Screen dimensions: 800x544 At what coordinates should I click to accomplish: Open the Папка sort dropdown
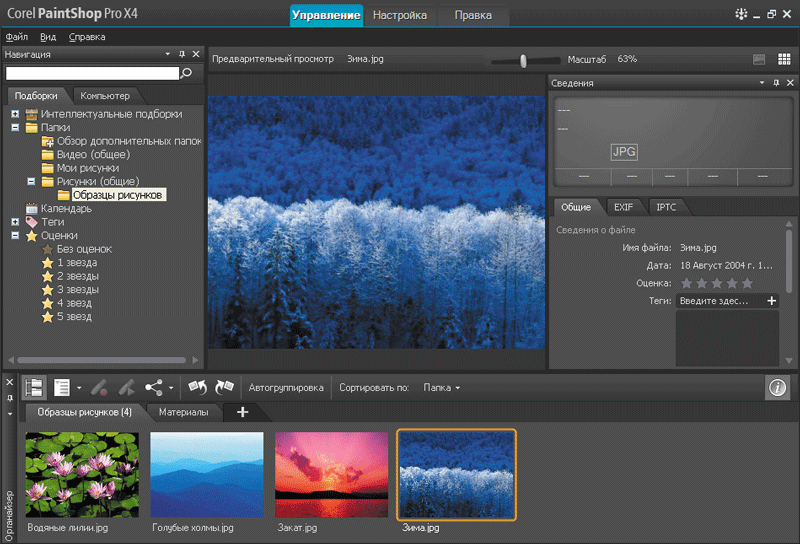(x=441, y=387)
